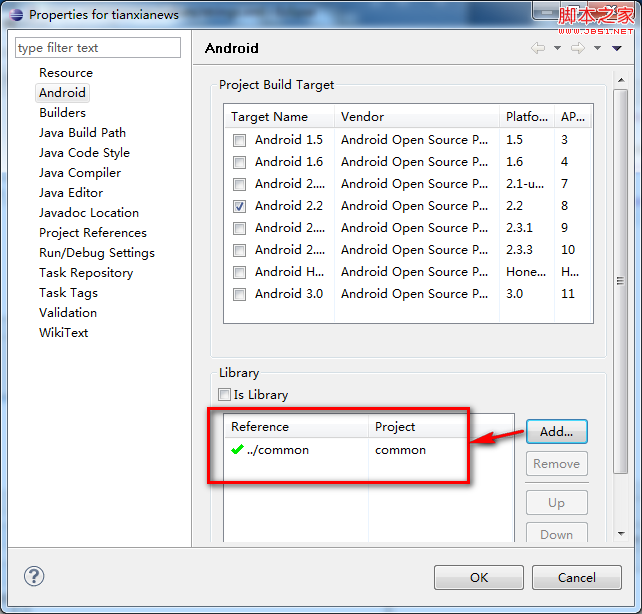The image size is (642, 614).
Task: Open the Java Build Path page
Action: (82, 133)
